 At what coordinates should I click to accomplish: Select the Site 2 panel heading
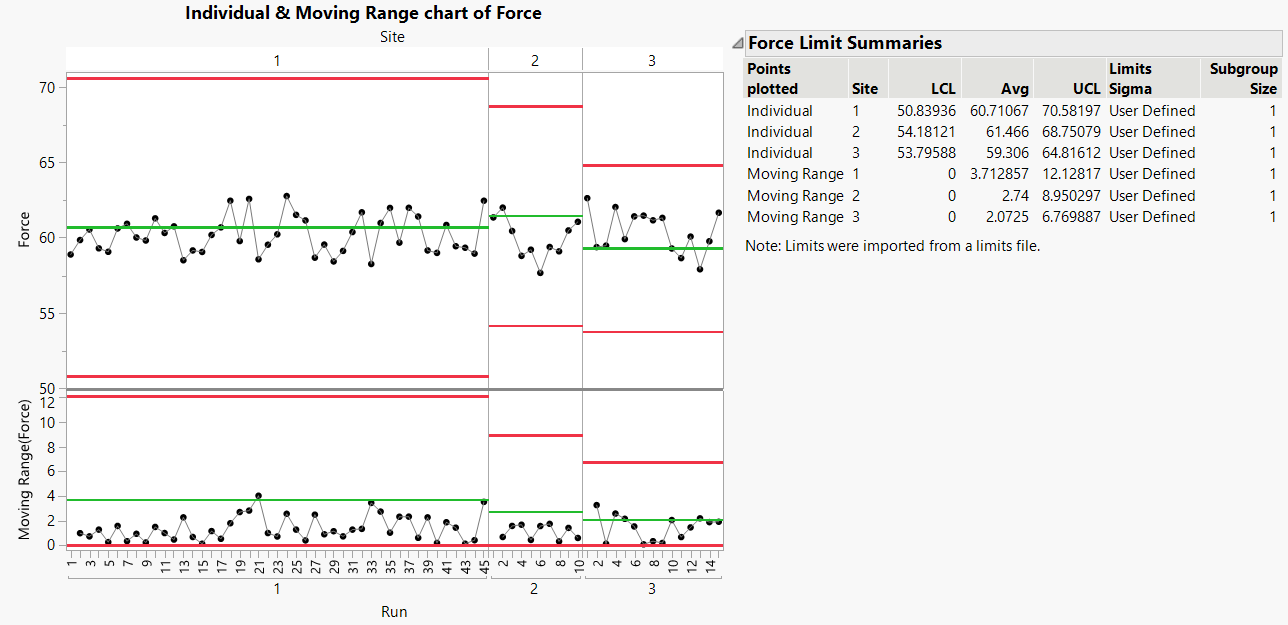pos(534,60)
